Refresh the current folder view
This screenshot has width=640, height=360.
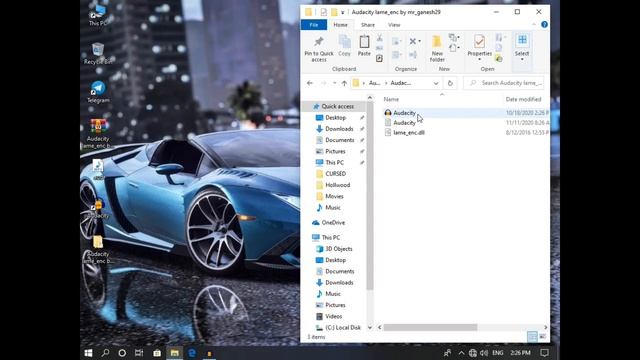(x=450, y=83)
